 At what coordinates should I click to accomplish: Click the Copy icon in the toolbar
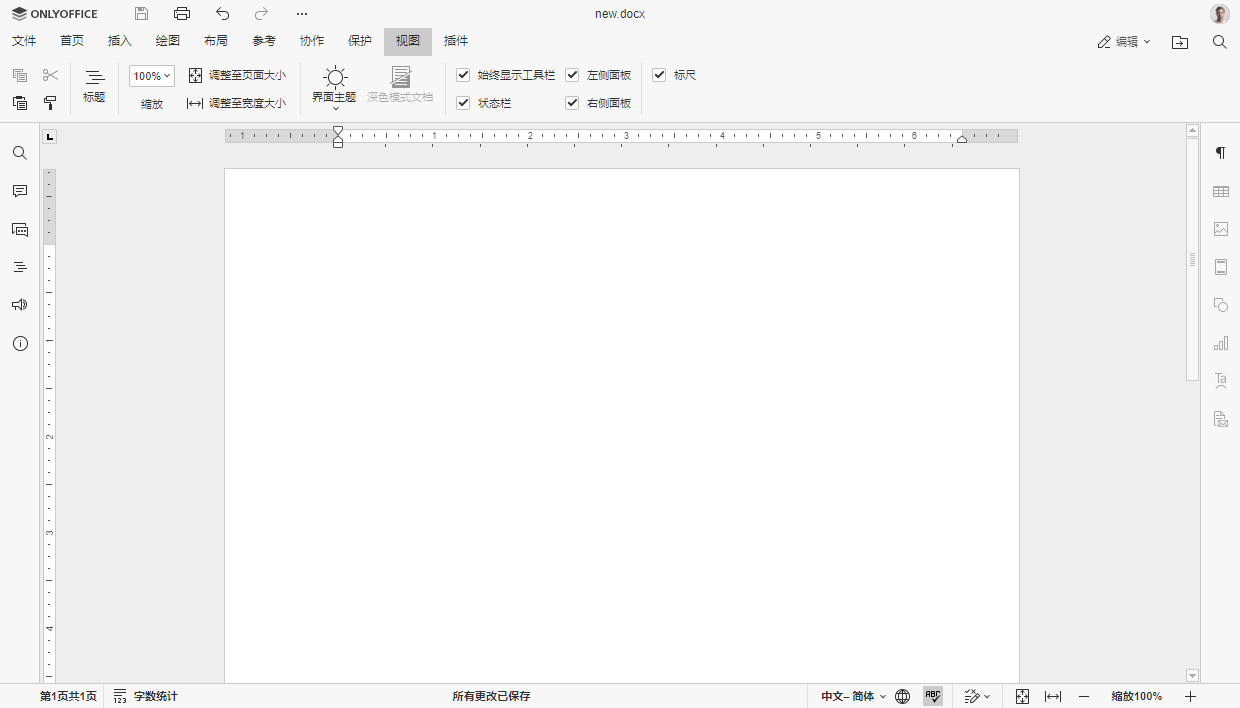pyautogui.click(x=20, y=76)
